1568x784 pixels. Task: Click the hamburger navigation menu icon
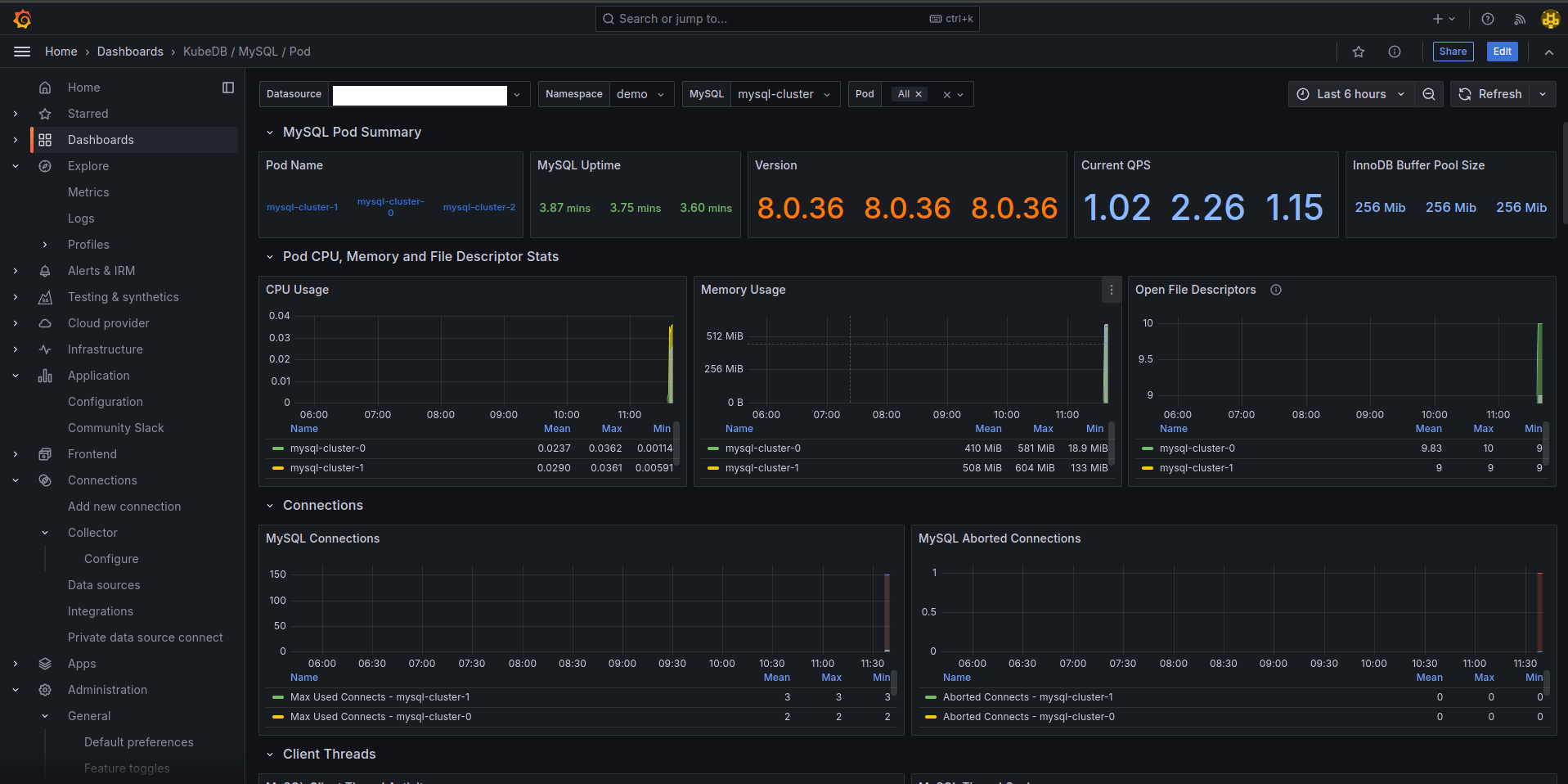[21, 51]
